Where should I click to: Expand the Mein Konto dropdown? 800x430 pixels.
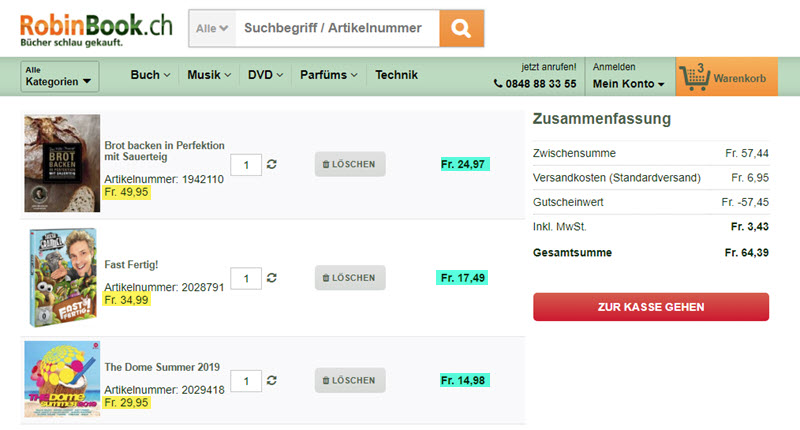coord(630,84)
